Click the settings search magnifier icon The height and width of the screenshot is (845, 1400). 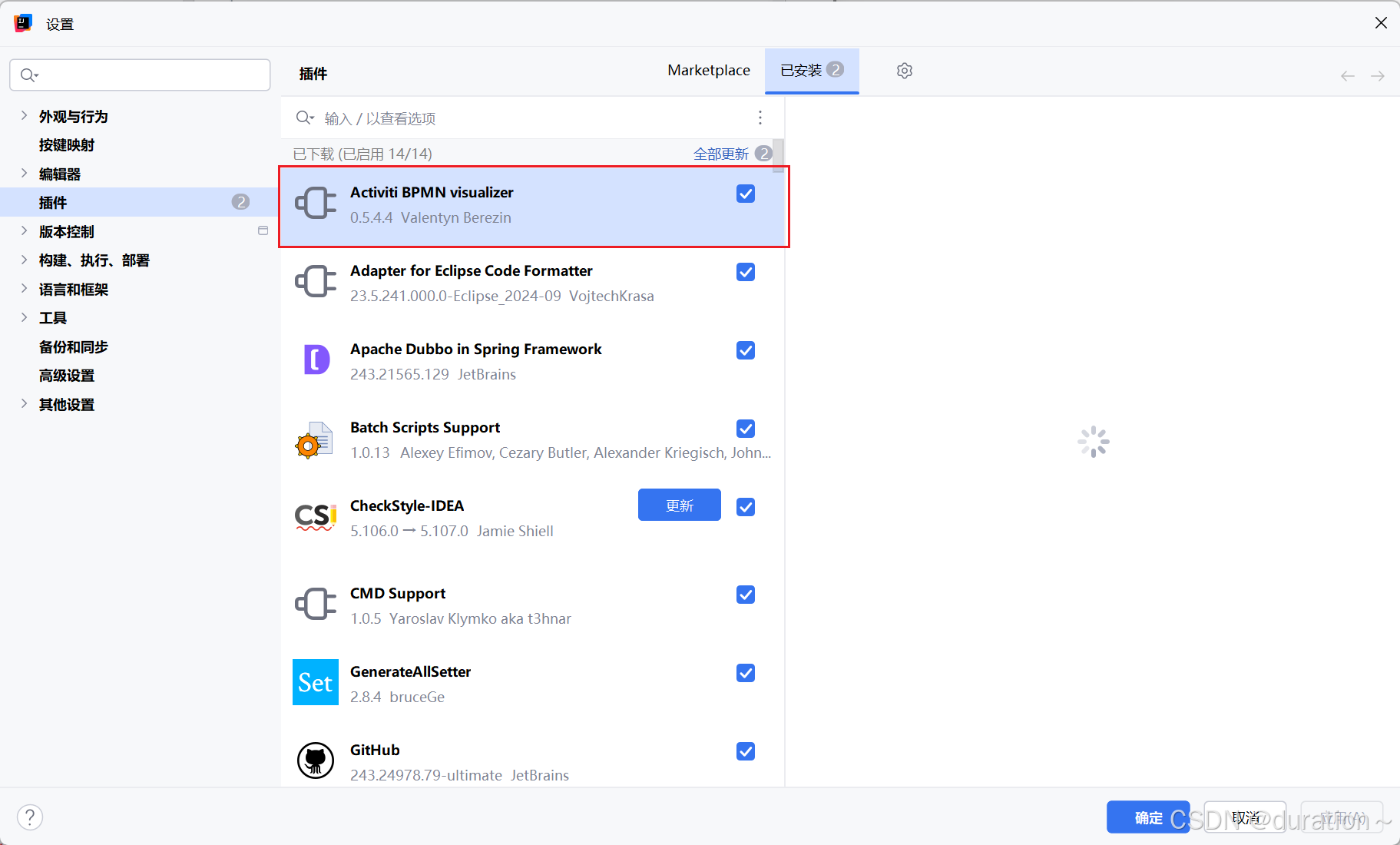coord(29,75)
